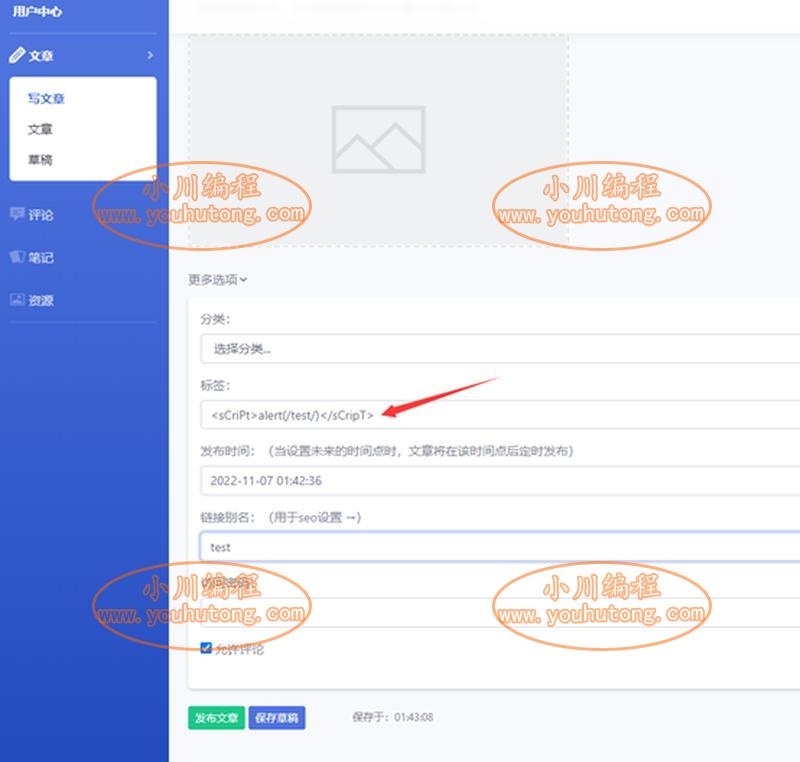The height and width of the screenshot is (762, 800).
Task: Click the 保存于: 01:43:08 status text
Action: 392,717
